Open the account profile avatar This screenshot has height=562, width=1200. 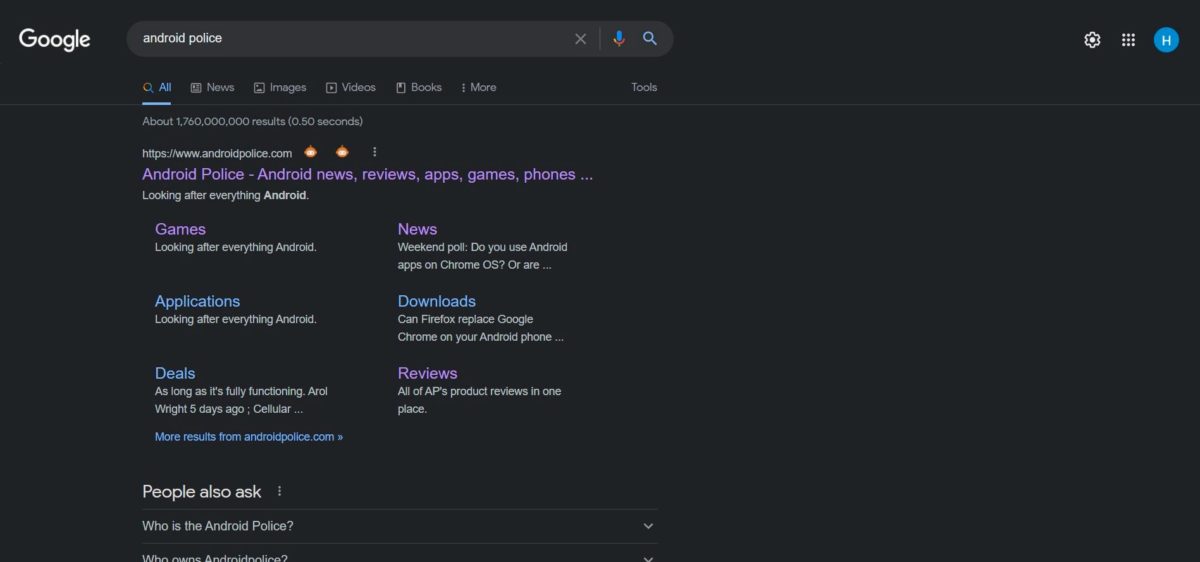[1166, 40]
